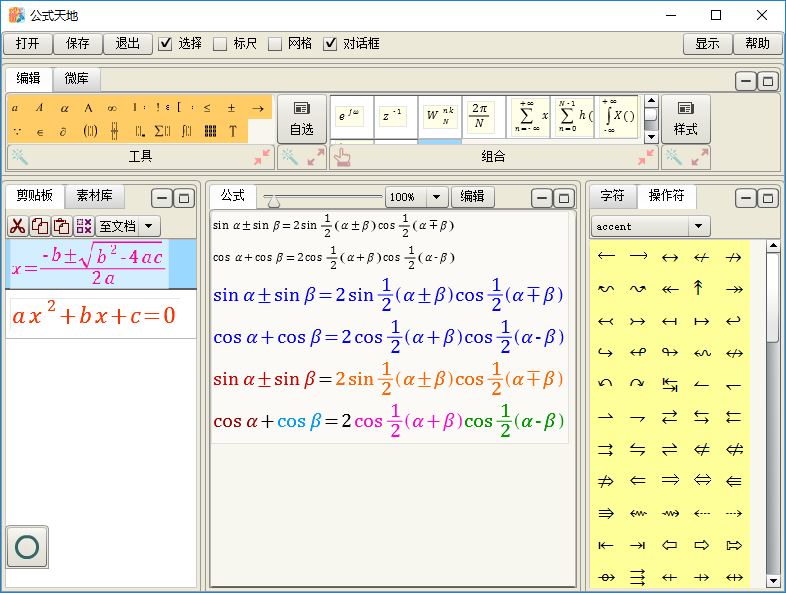
Task: Click the hand pointer icon in 组合 bar
Action: (342, 157)
